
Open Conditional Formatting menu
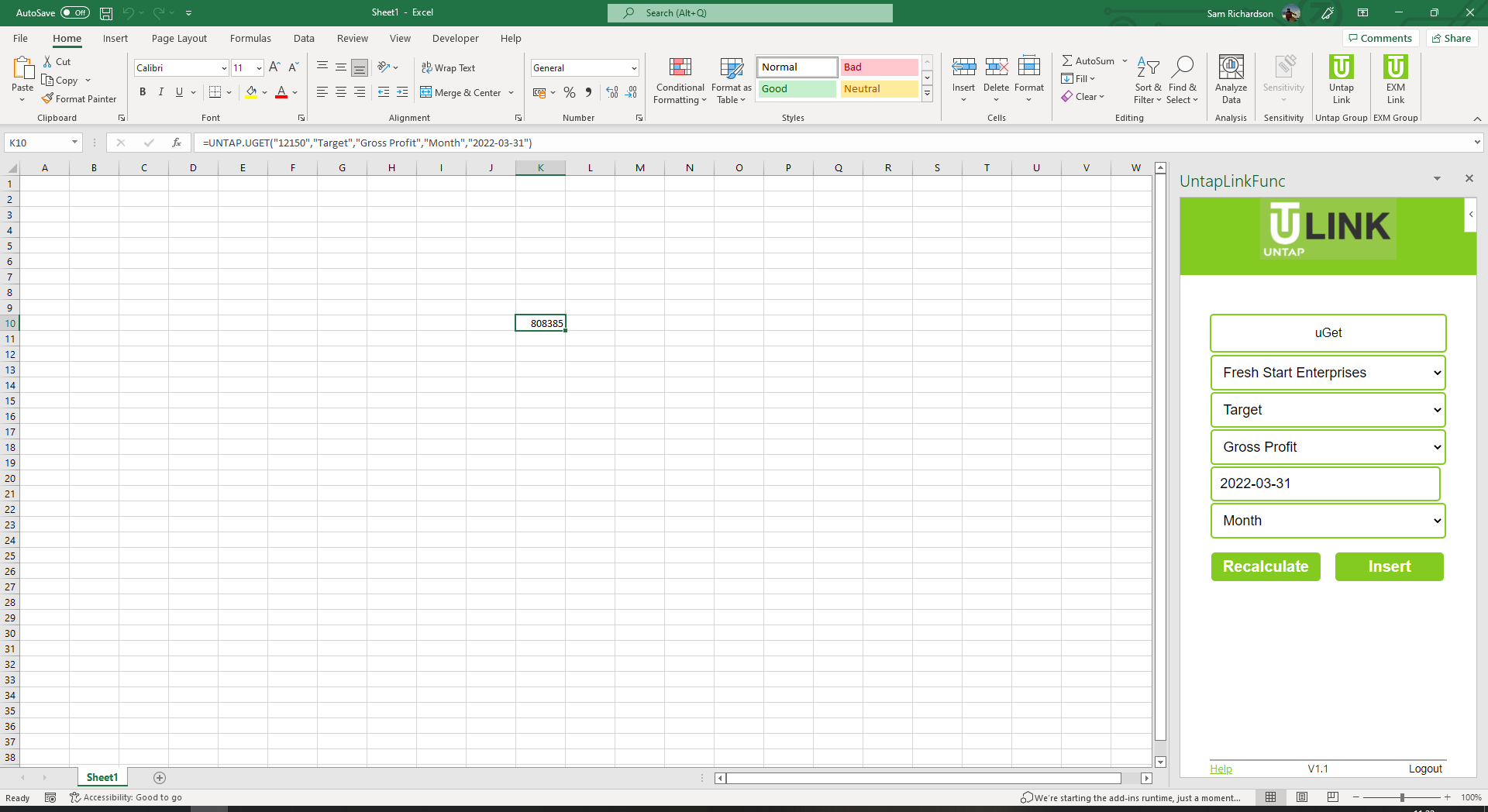680,80
